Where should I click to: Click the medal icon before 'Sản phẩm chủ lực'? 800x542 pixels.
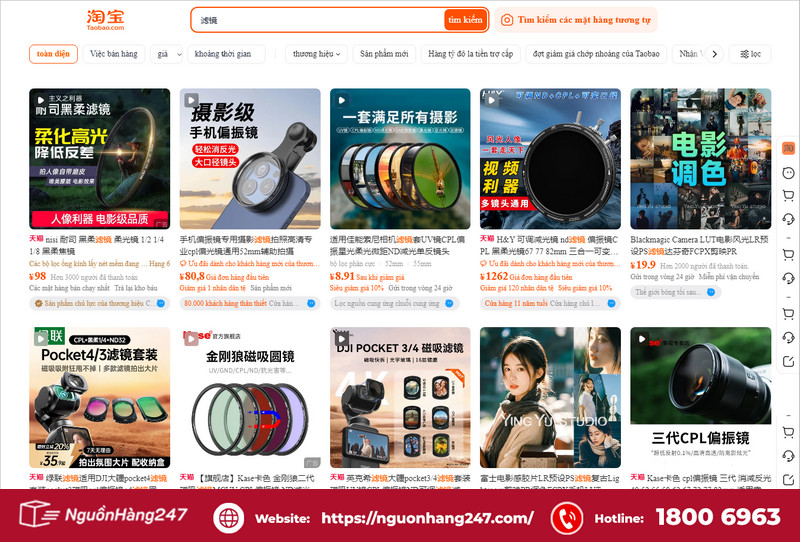[x=38, y=303]
